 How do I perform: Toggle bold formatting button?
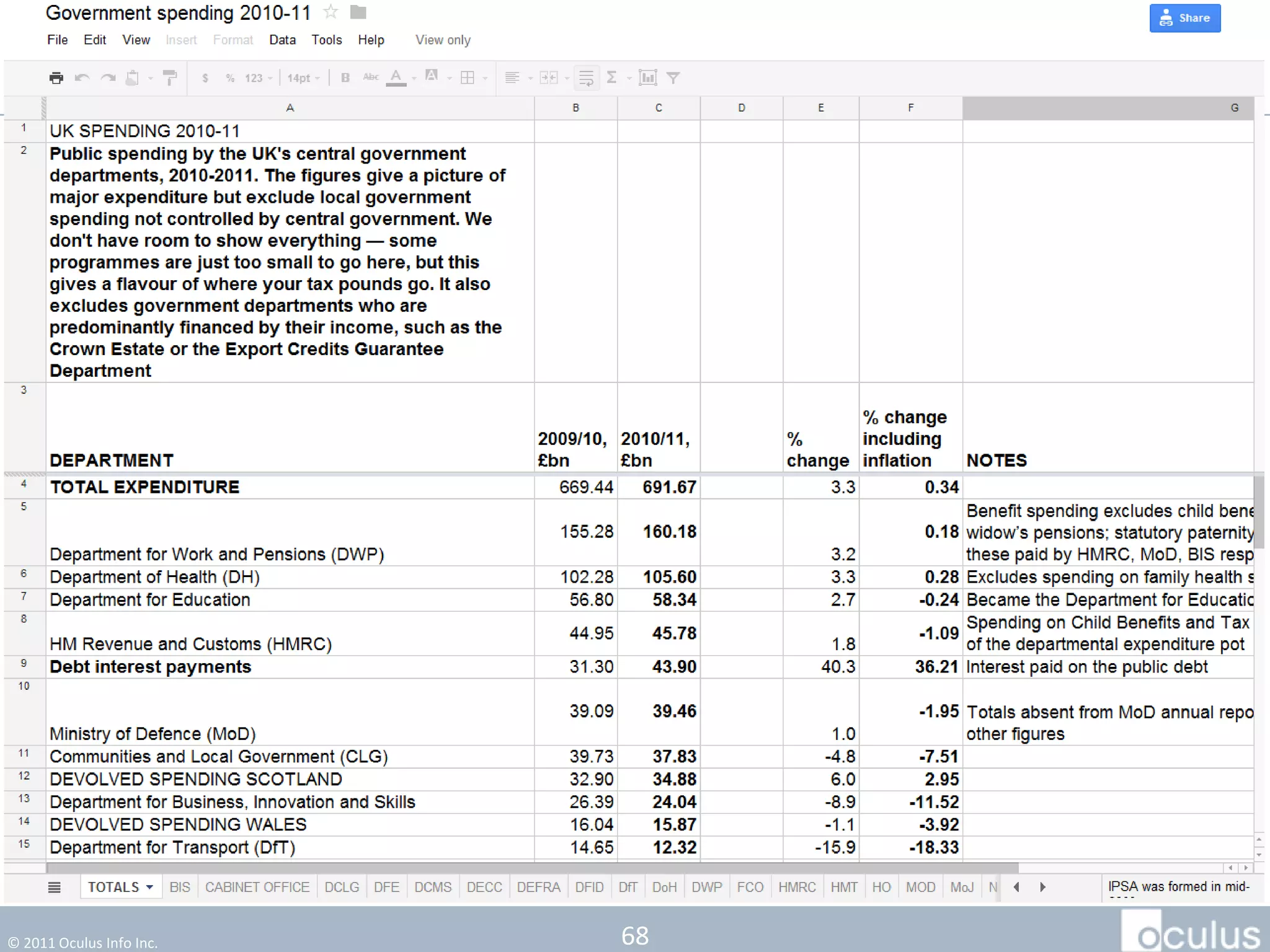[x=345, y=77]
